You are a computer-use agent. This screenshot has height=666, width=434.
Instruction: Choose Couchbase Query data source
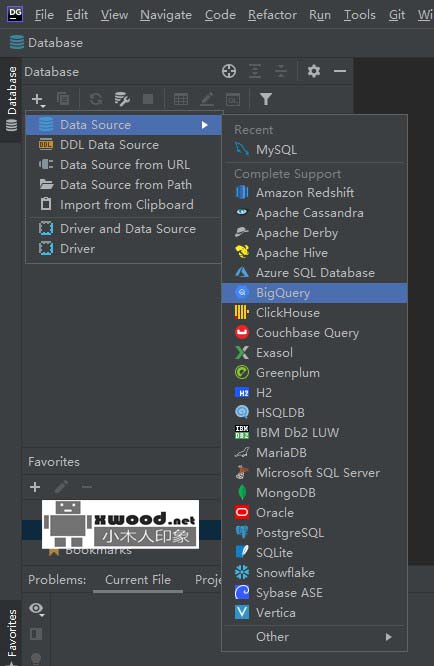pyautogui.click(x=314, y=333)
